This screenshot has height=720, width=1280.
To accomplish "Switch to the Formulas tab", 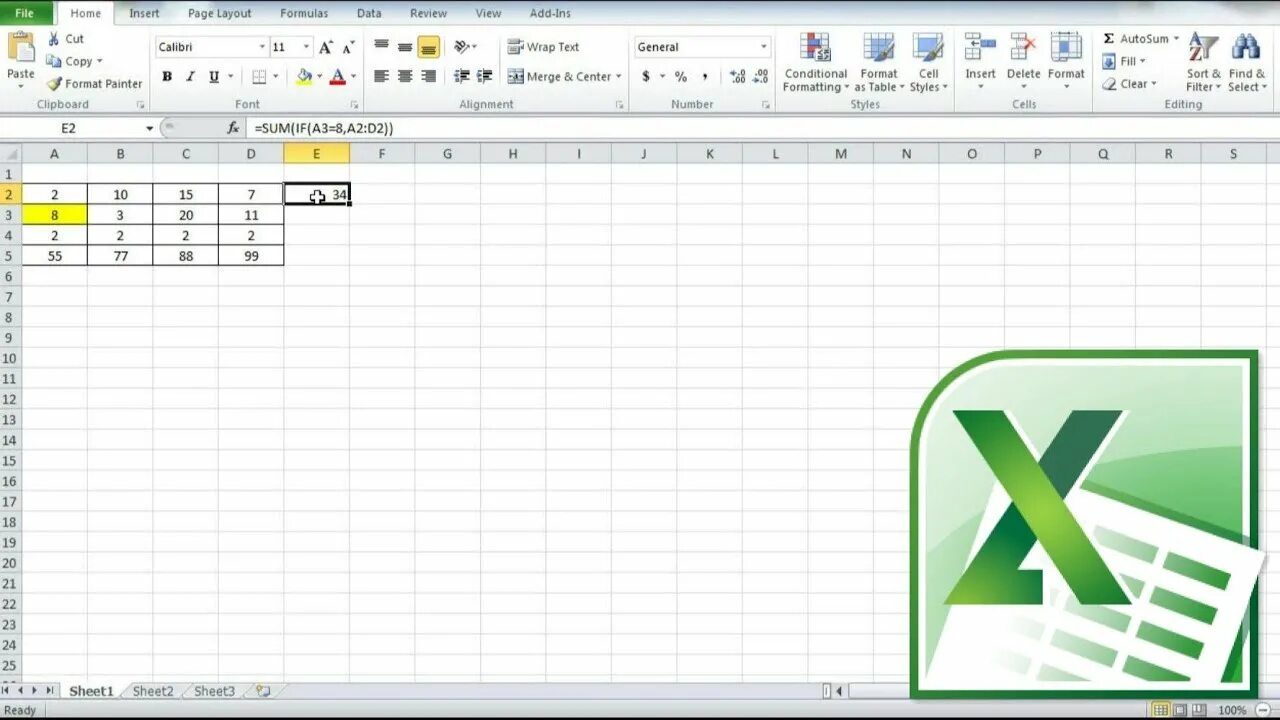I will 303,13.
